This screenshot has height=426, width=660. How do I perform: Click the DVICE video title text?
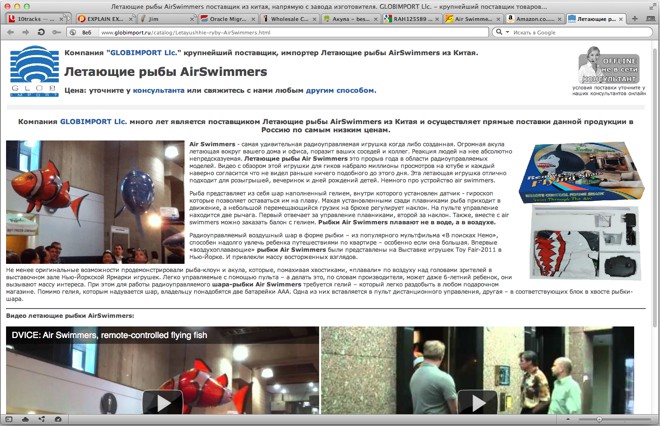[109, 335]
